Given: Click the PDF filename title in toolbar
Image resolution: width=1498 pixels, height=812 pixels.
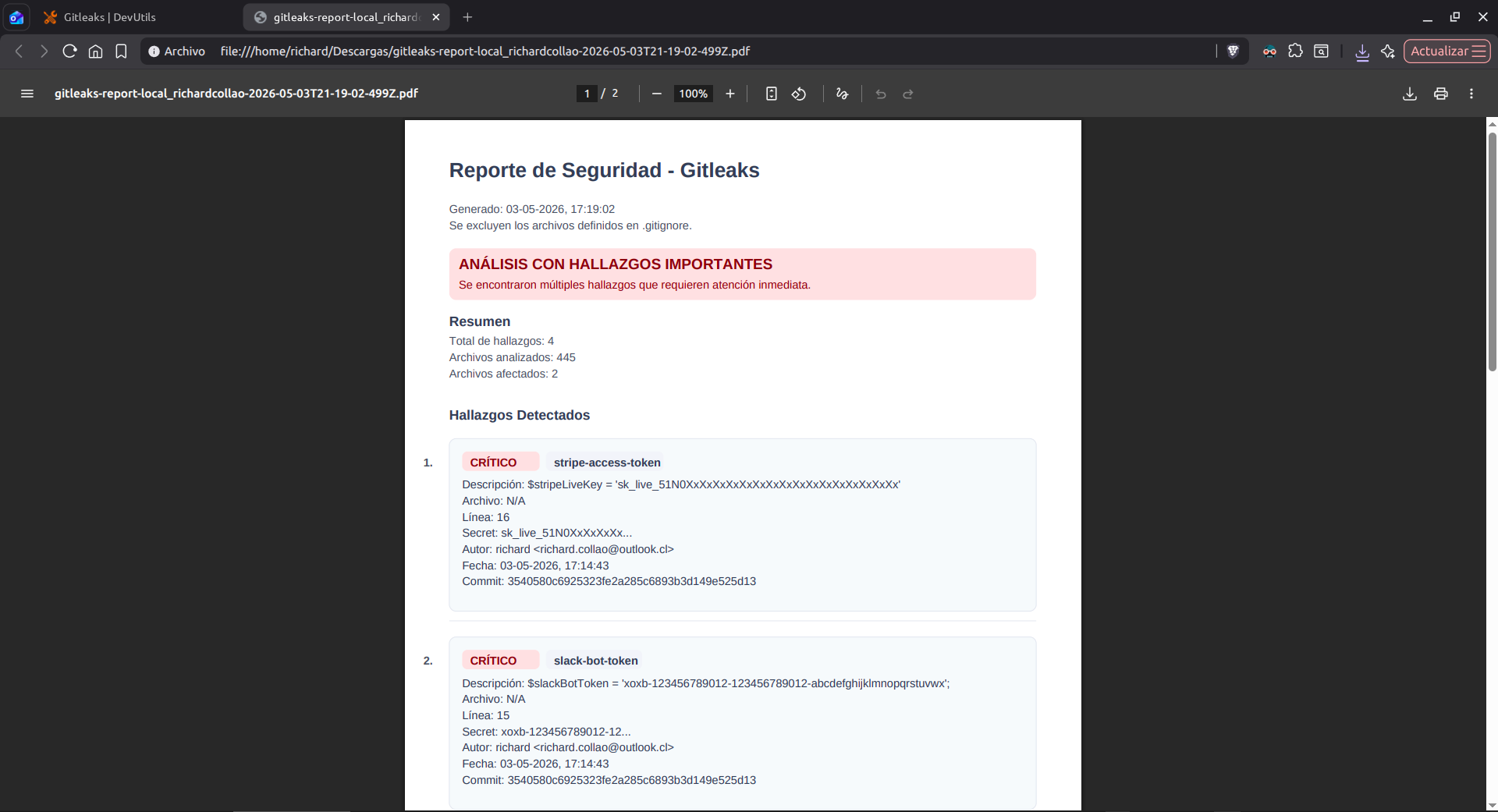Looking at the screenshot, I should [x=236, y=94].
